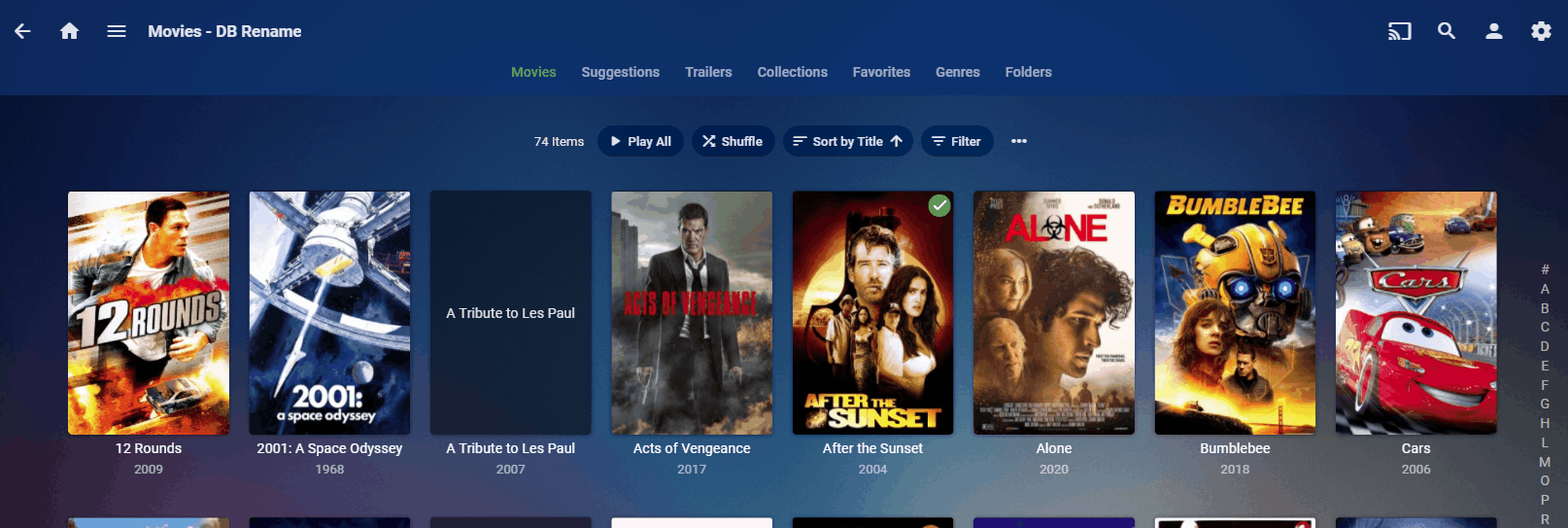Open the Cast to device icon
1568x528 pixels.
[x=1399, y=31]
